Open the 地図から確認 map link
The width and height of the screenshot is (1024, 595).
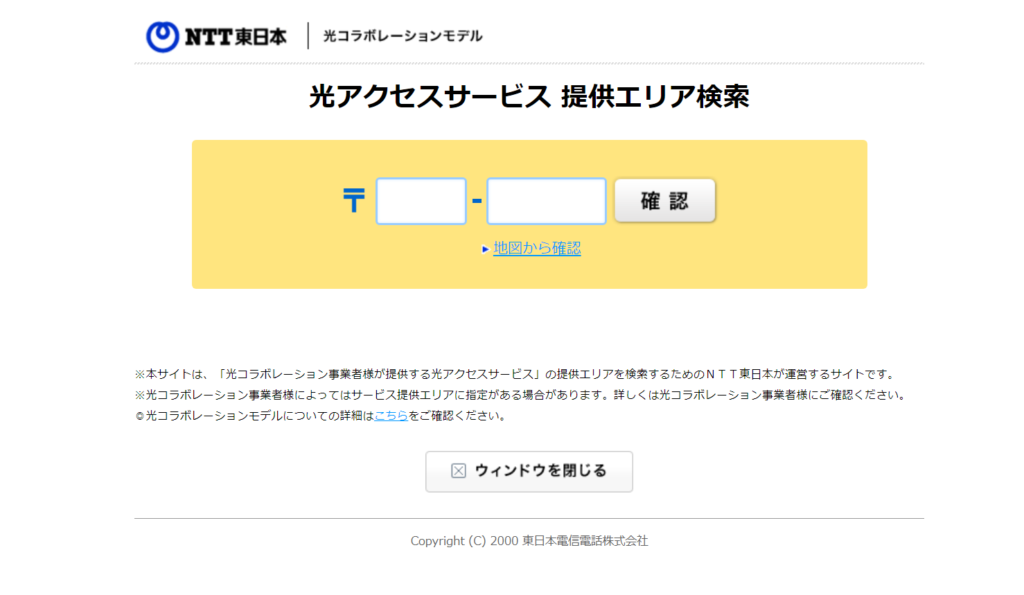click(537, 248)
